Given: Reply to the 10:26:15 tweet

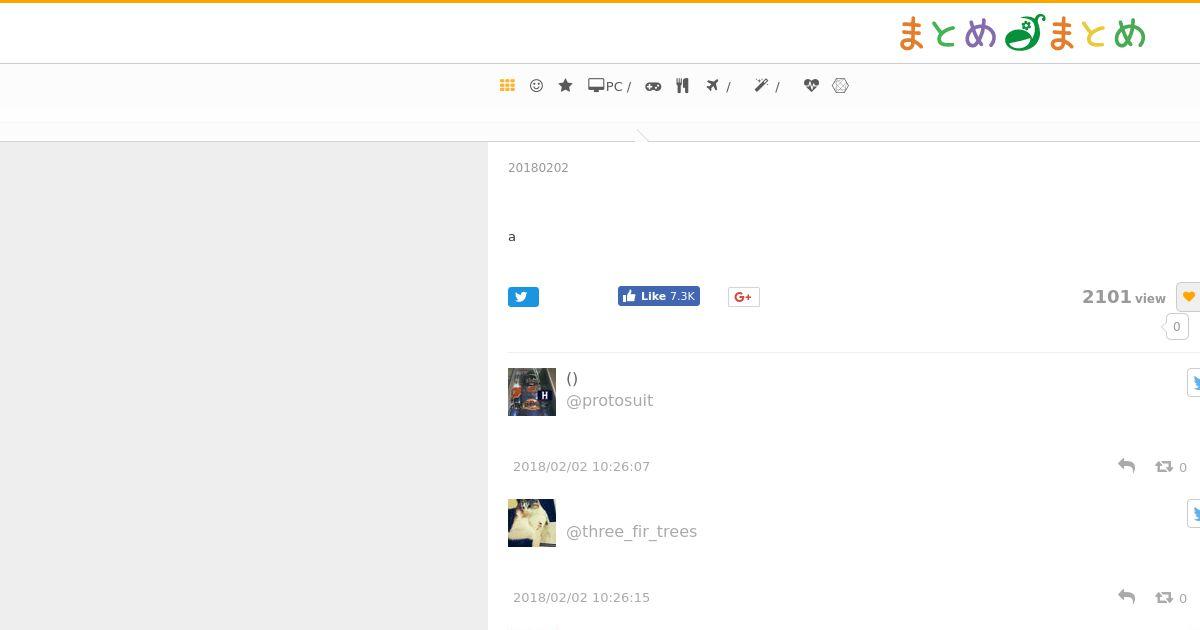Looking at the screenshot, I should 1126,597.
